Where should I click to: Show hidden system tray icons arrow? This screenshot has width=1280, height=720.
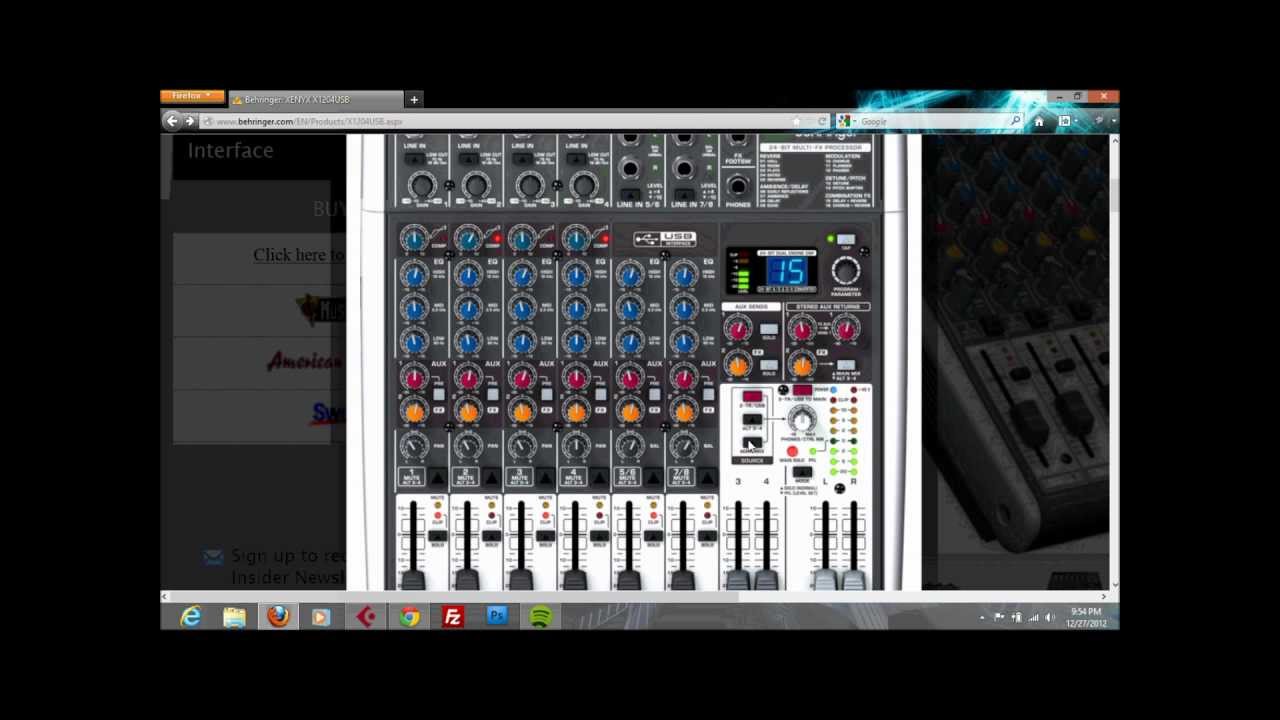tap(982, 618)
